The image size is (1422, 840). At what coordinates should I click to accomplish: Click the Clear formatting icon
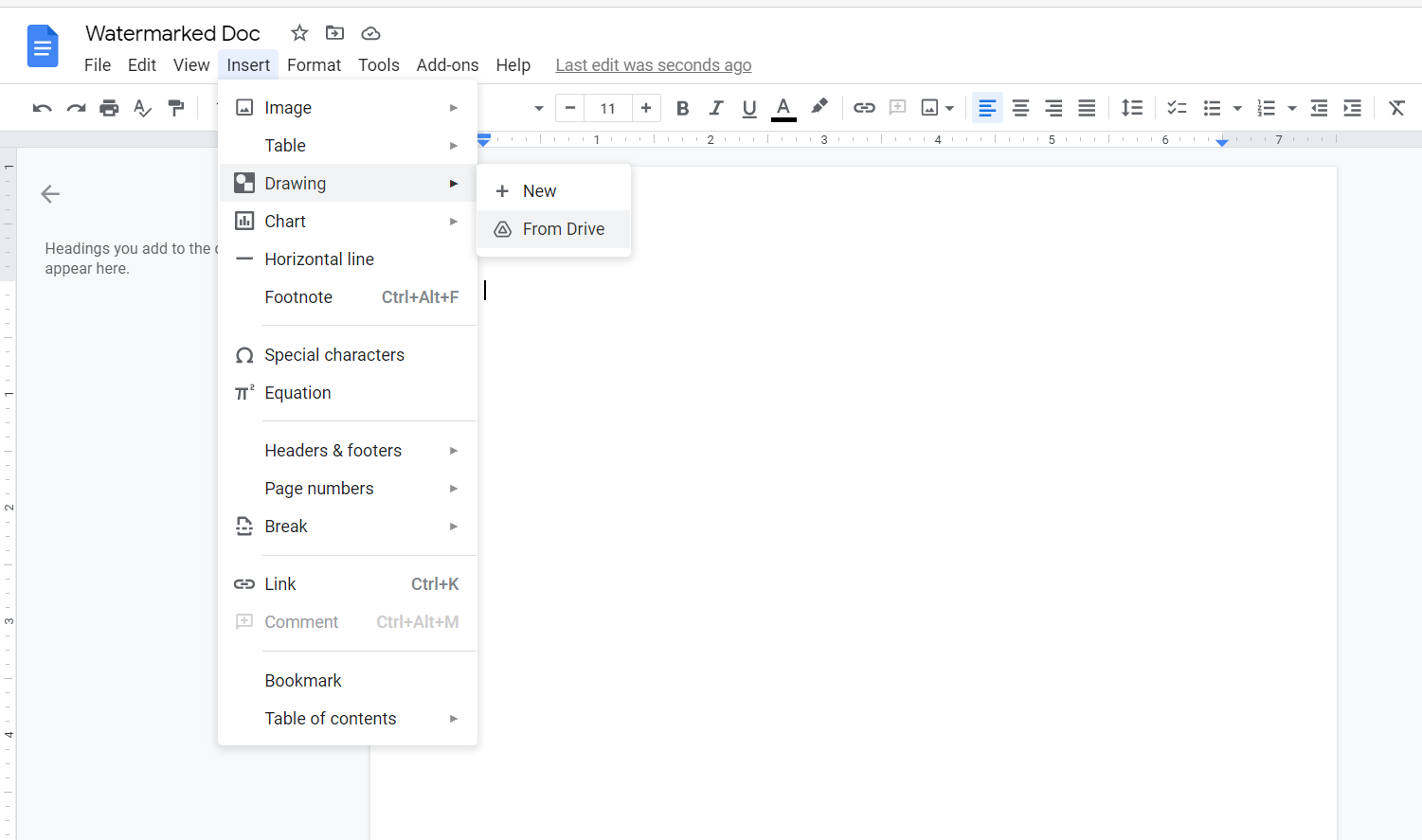(1396, 108)
